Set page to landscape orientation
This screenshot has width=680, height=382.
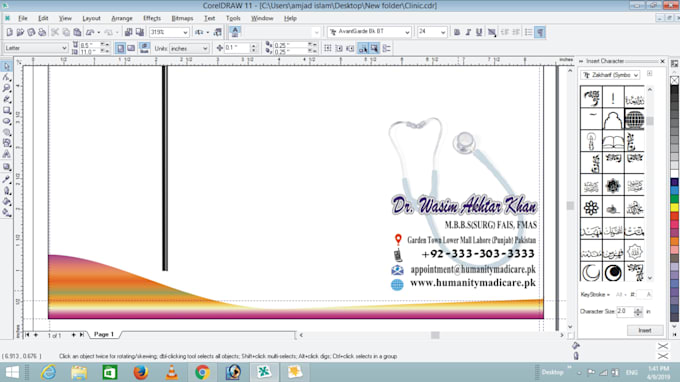[131, 48]
